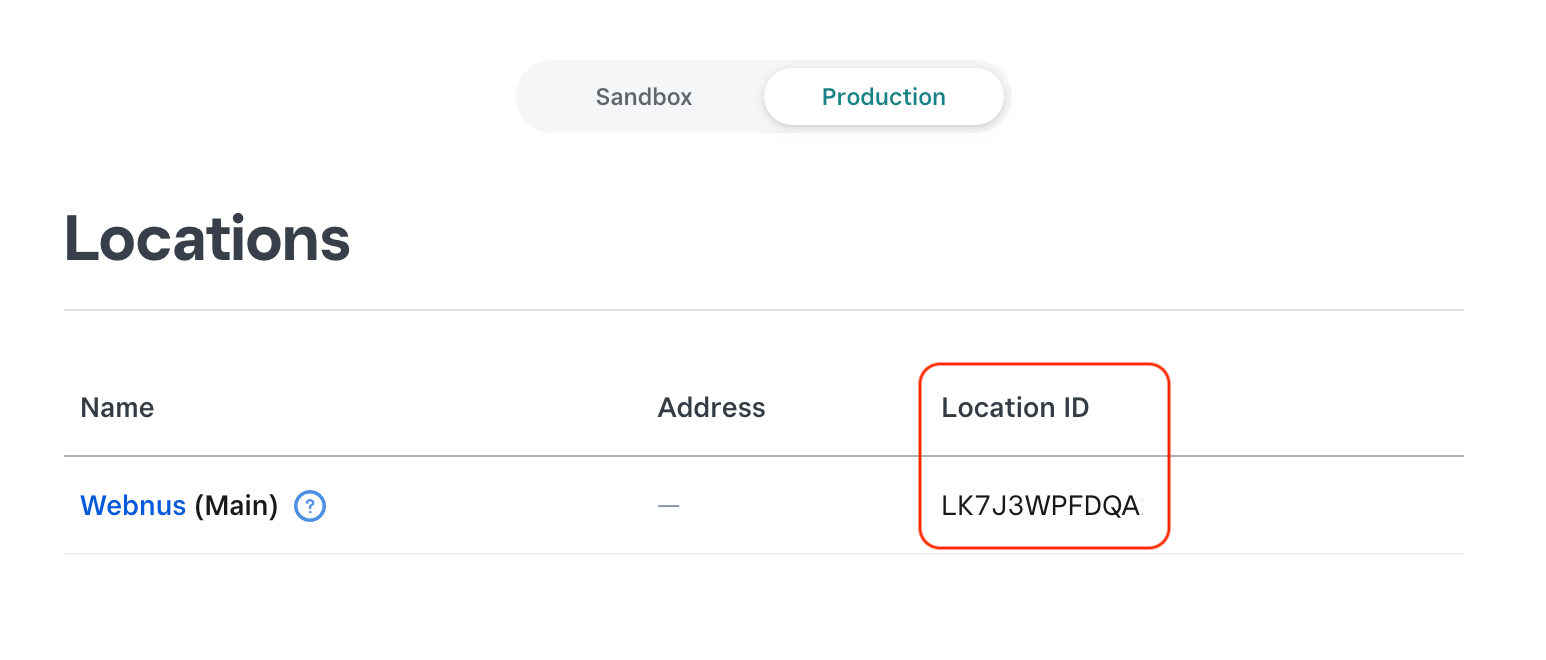Click the divider line below the Webnus row
This screenshot has height=660, width=1546.
click(763, 554)
